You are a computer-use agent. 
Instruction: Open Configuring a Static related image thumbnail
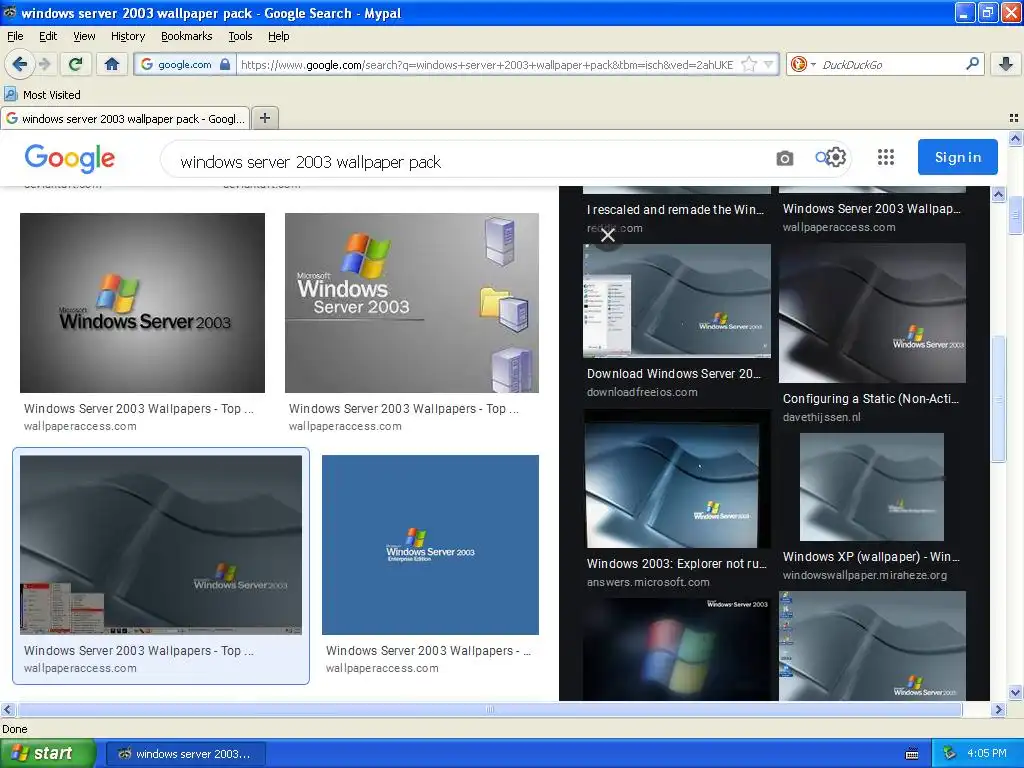[872, 313]
